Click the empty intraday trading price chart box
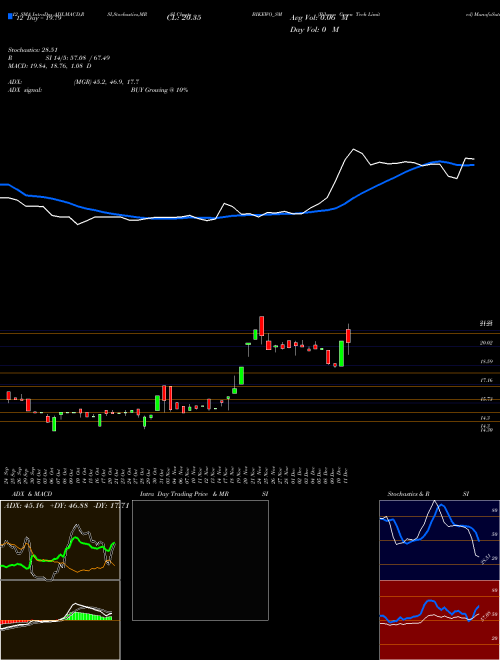This screenshot has width=500, height=660. click(200, 560)
